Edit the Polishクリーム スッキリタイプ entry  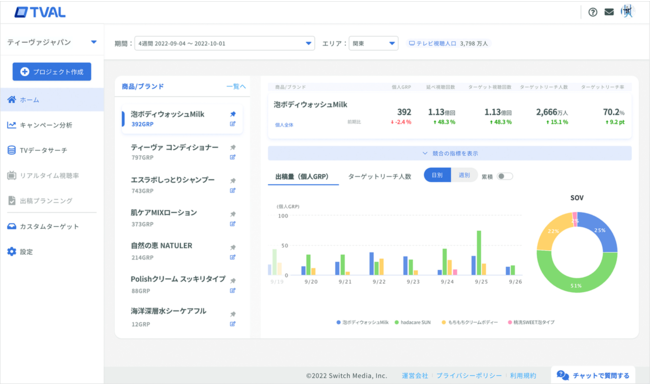233,291
